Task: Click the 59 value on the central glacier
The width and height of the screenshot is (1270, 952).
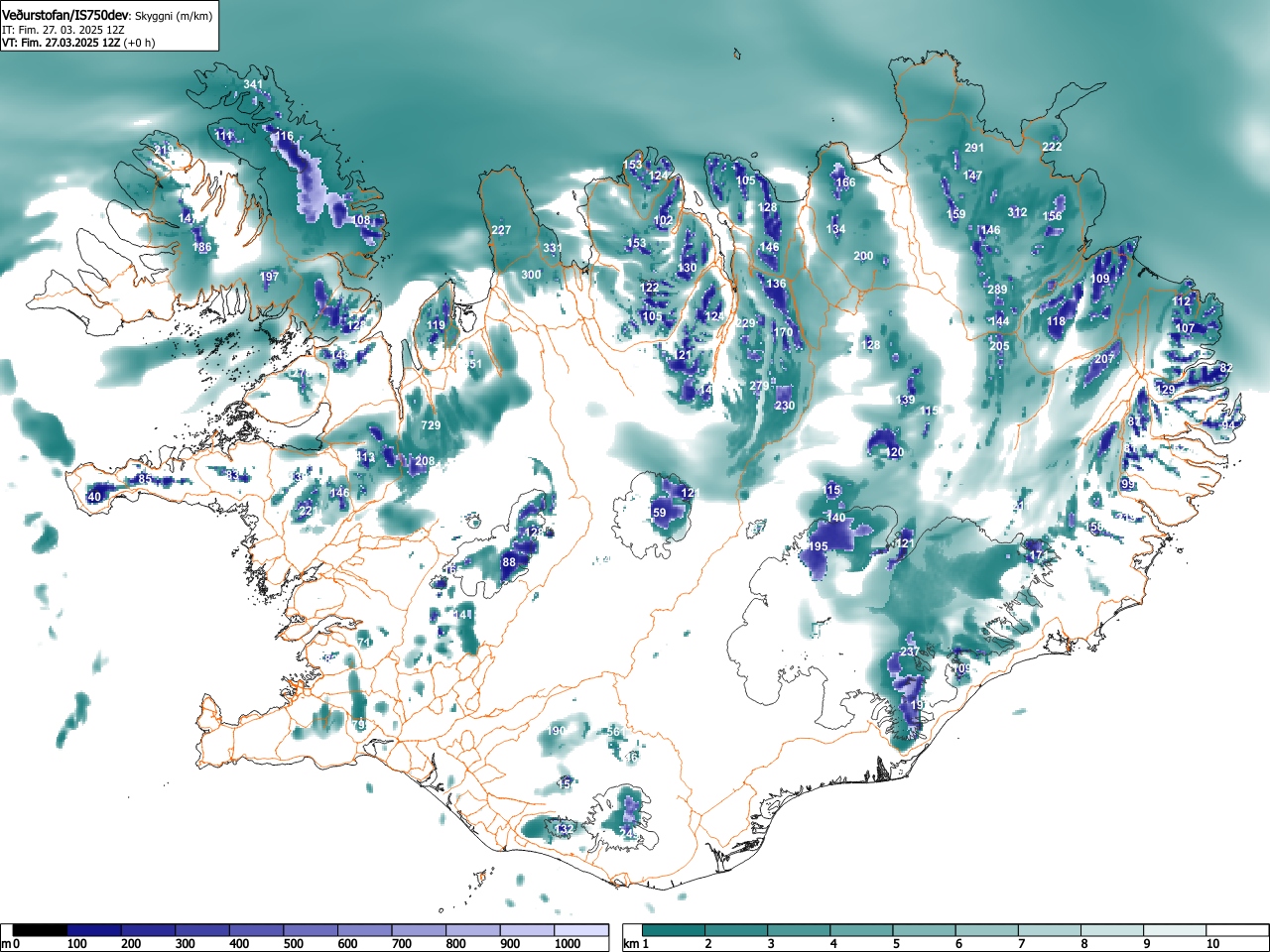Action: (x=659, y=513)
